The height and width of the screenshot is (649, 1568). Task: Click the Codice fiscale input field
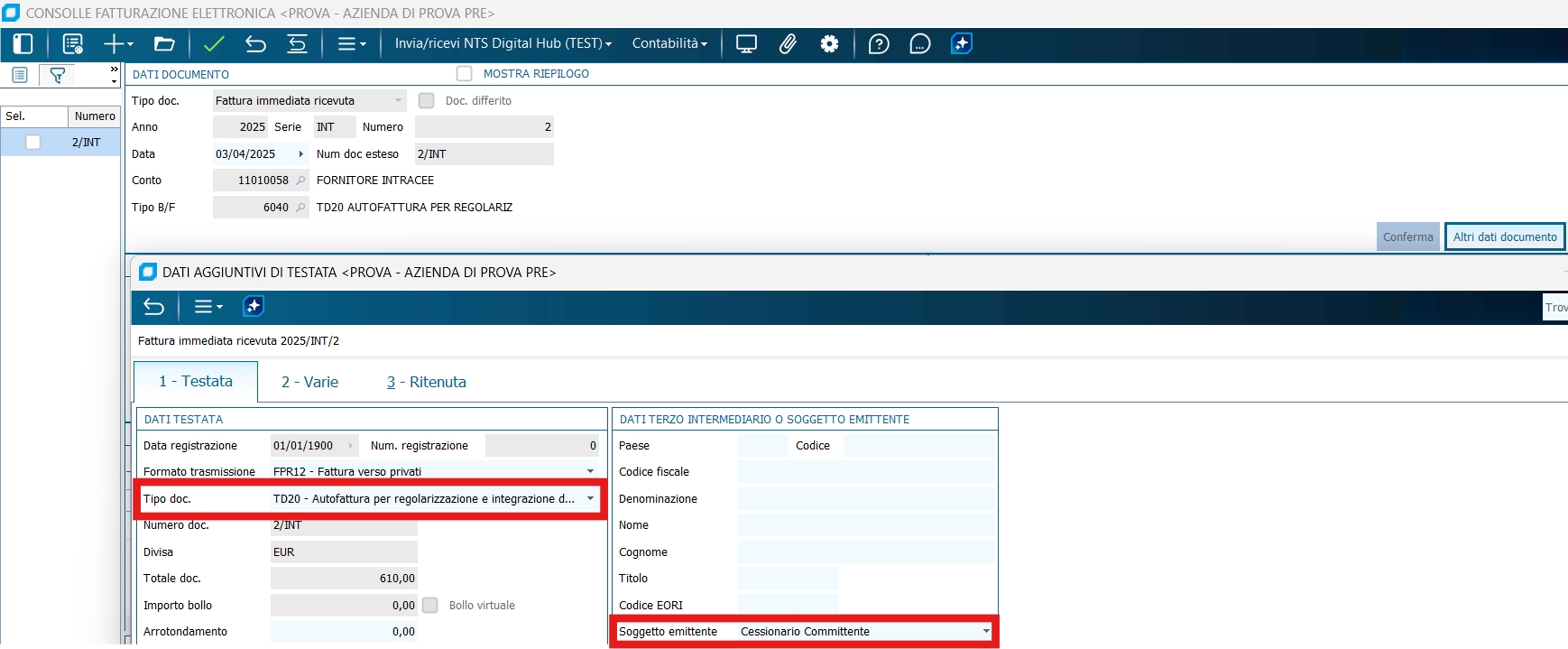(866, 472)
